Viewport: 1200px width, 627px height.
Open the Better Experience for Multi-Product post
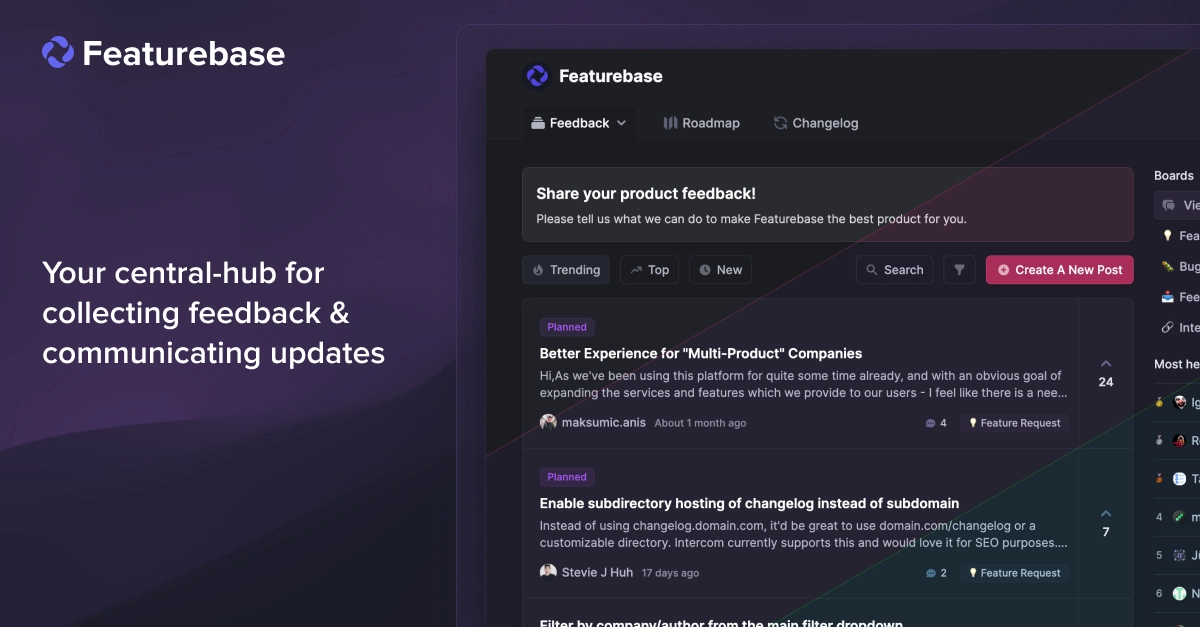coord(700,353)
